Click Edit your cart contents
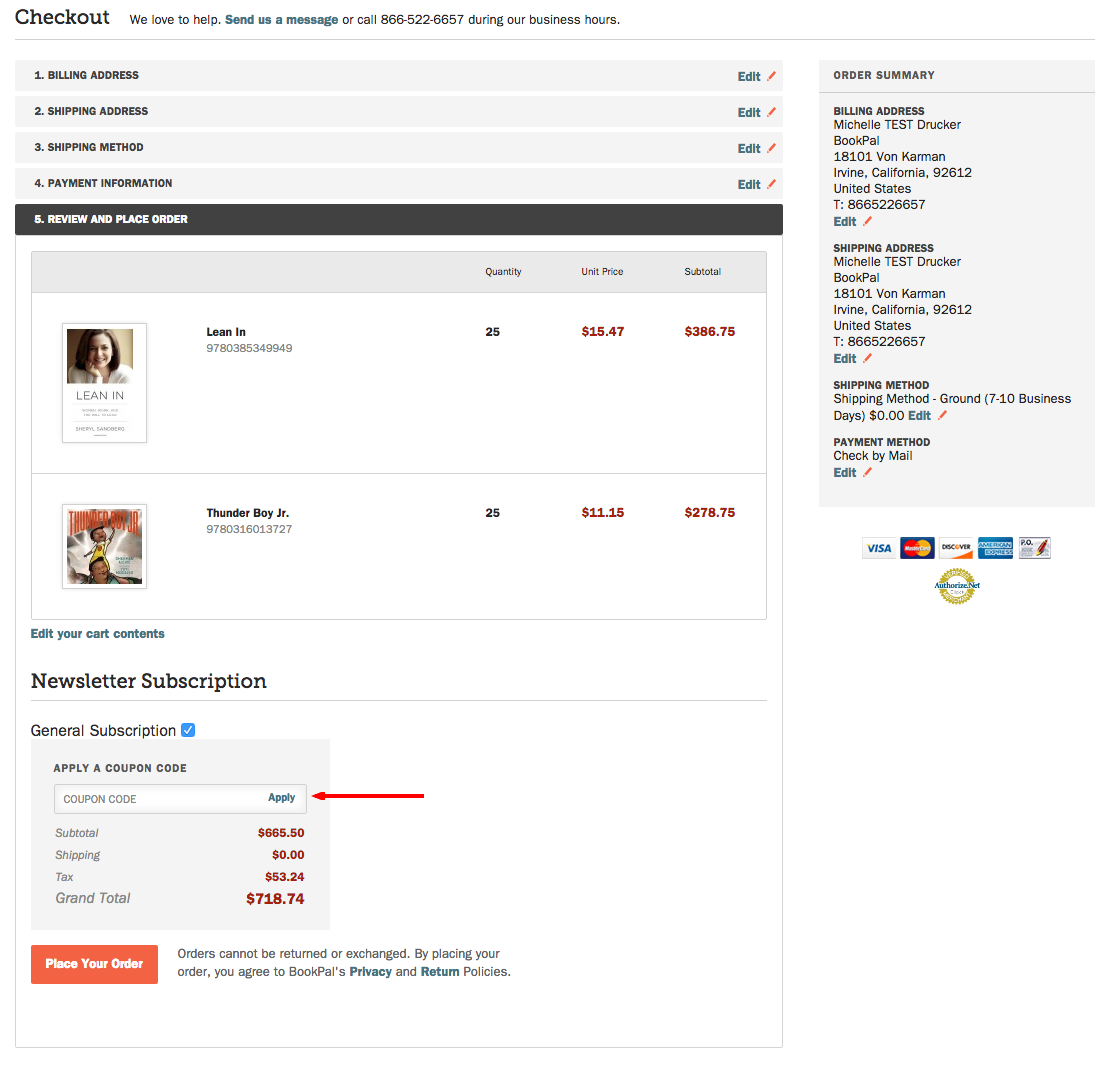 (98, 633)
